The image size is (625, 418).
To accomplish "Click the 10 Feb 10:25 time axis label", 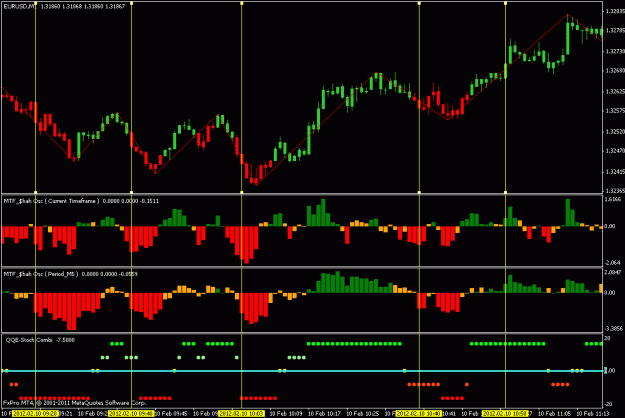I will tap(363, 414).
